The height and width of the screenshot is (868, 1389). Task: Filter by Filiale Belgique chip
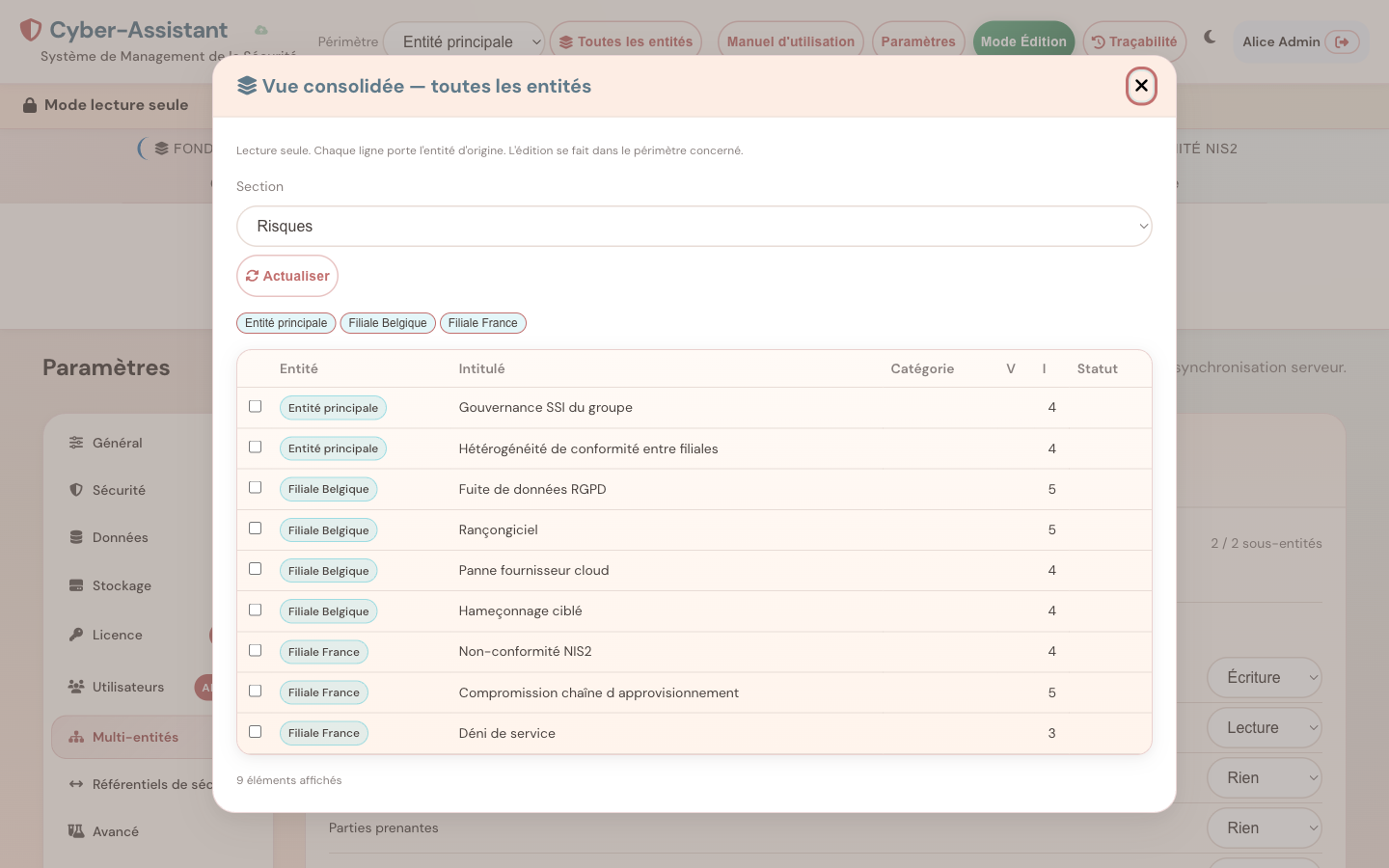coord(388,323)
